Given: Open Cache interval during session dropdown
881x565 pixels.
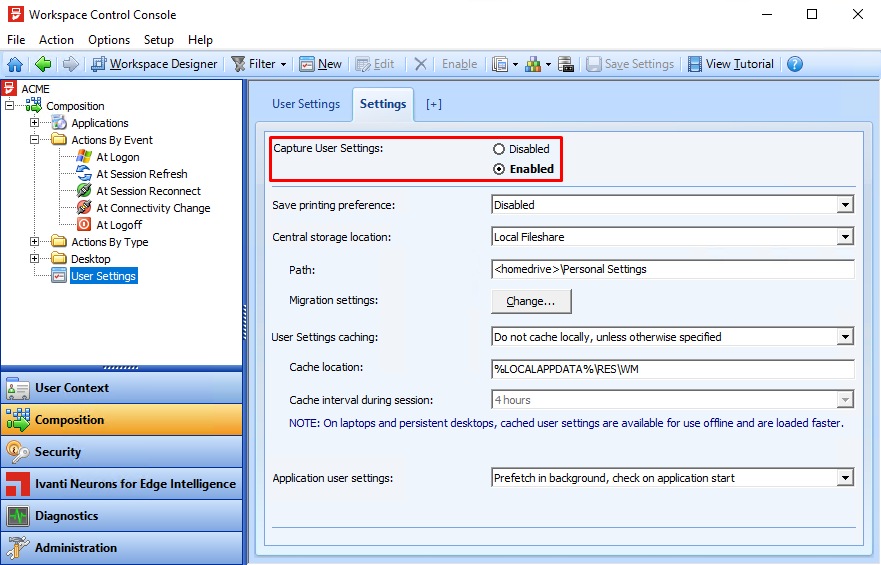Looking at the screenshot, I should pyautogui.click(x=845, y=400).
